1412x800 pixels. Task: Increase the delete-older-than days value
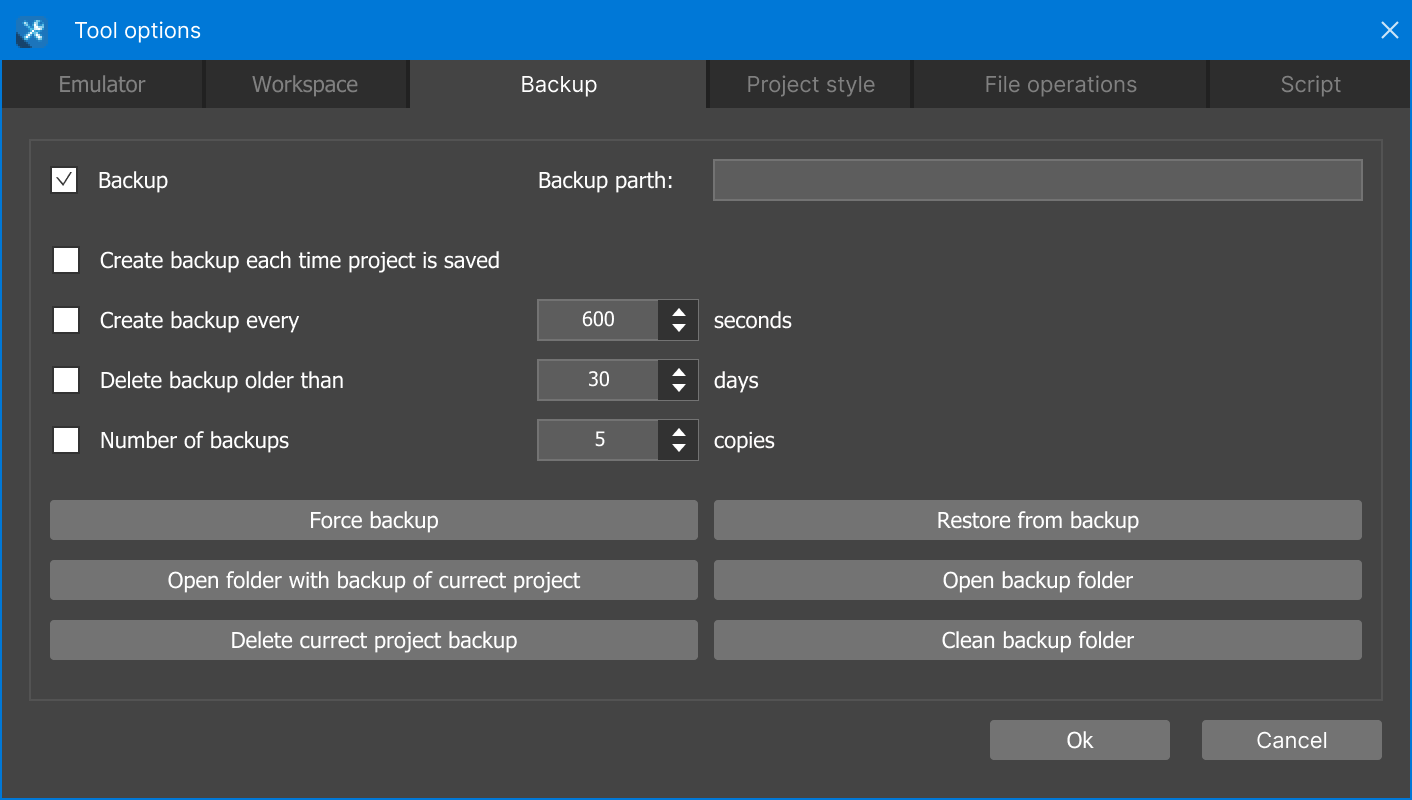coord(679,371)
